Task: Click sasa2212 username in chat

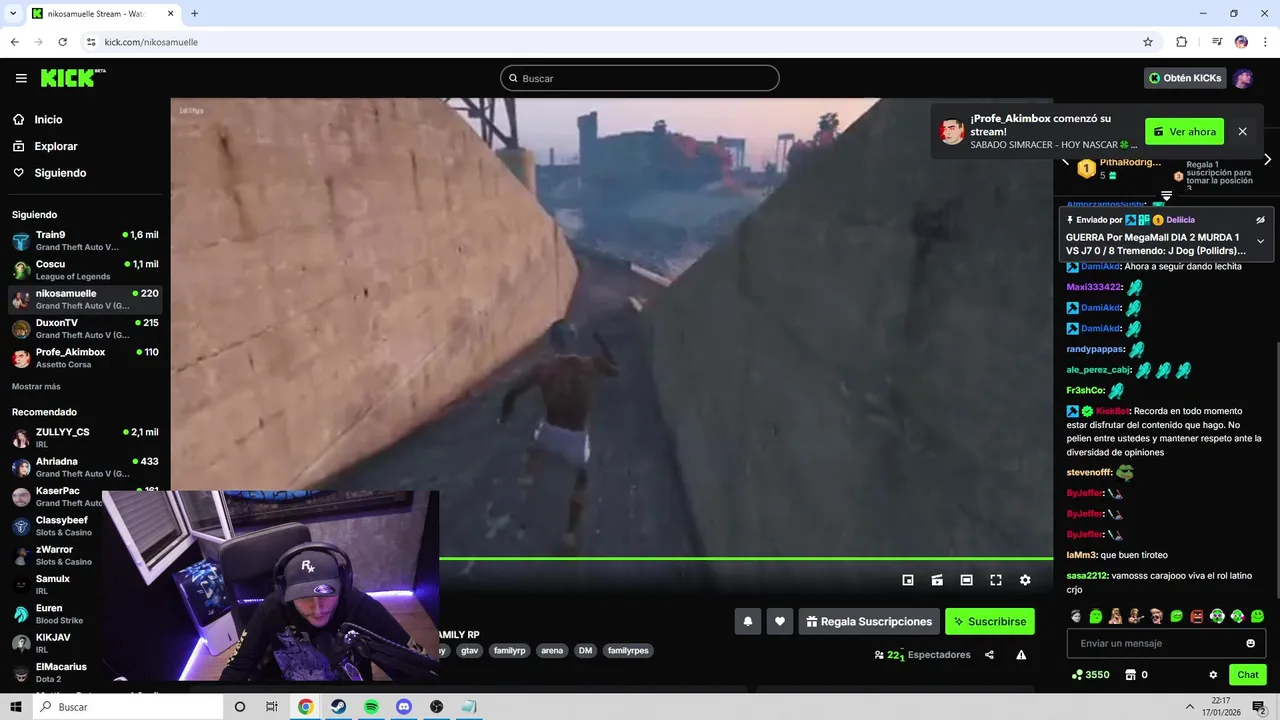Action: click(1086, 576)
